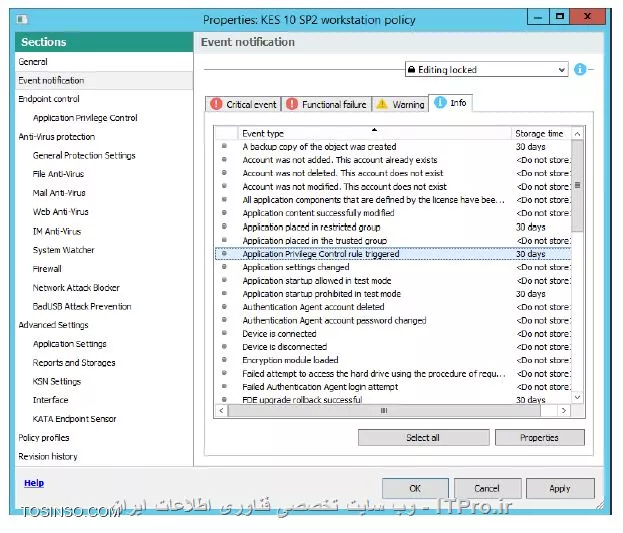Viewport: 623px width, 533px height.
Task: Open event Properties button
Action: tap(540, 438)
